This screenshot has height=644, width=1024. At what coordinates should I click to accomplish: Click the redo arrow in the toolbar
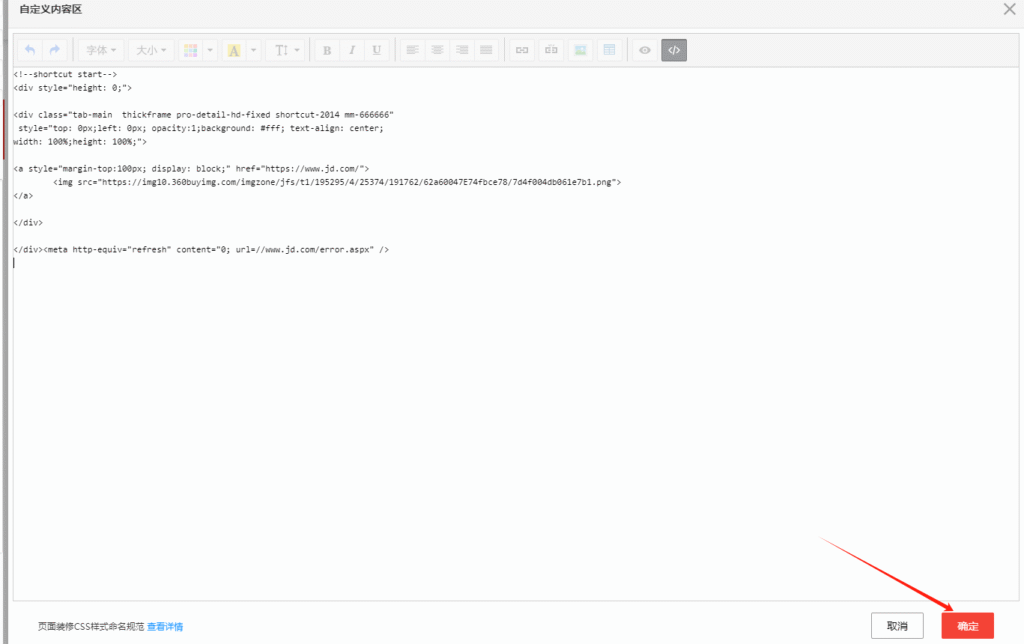click(55, 50)
